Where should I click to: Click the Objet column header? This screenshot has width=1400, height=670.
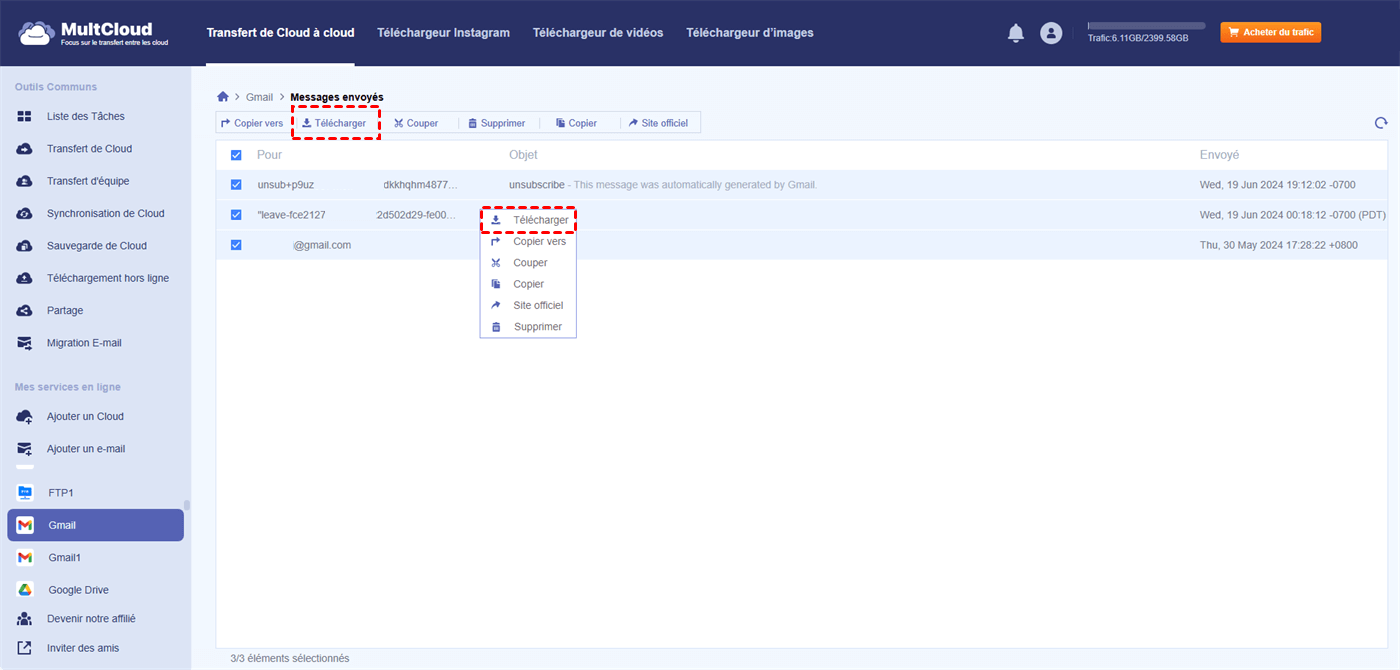523,155
